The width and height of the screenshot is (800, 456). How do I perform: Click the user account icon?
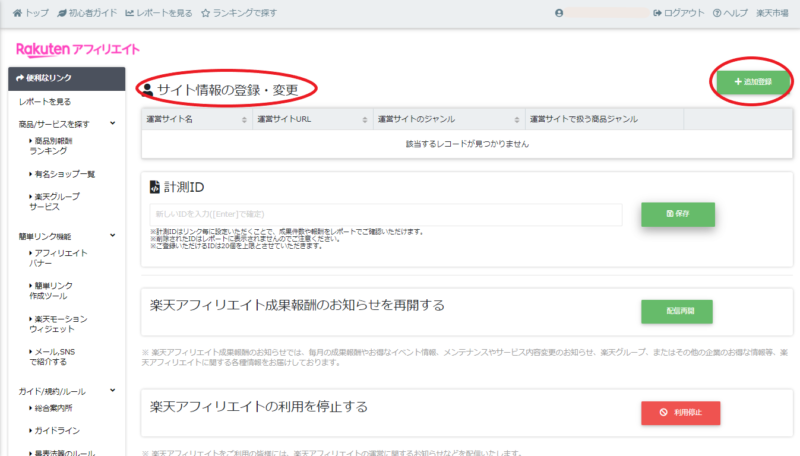coord(559,13)
